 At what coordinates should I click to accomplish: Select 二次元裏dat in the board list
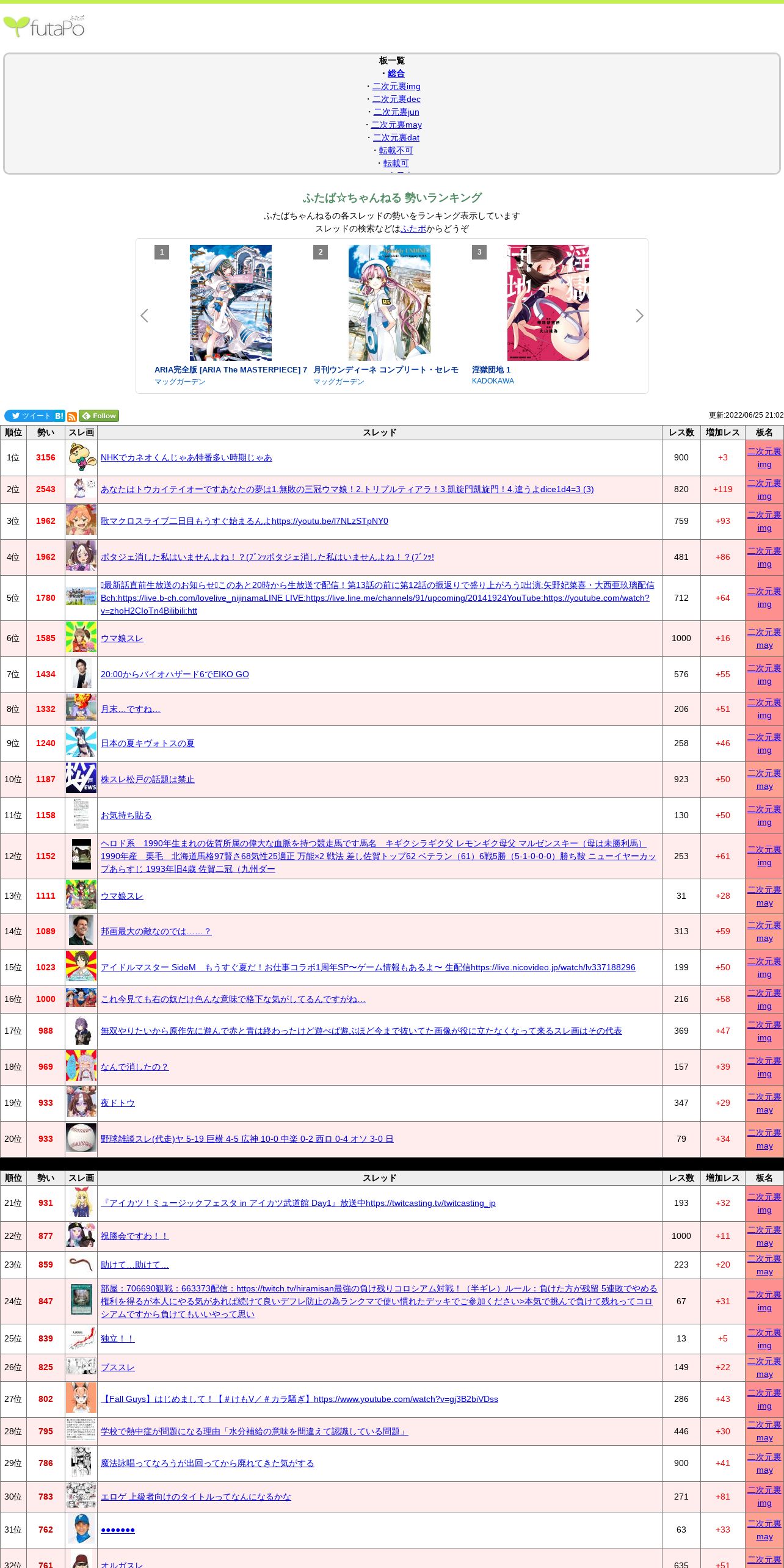point(396,137)
